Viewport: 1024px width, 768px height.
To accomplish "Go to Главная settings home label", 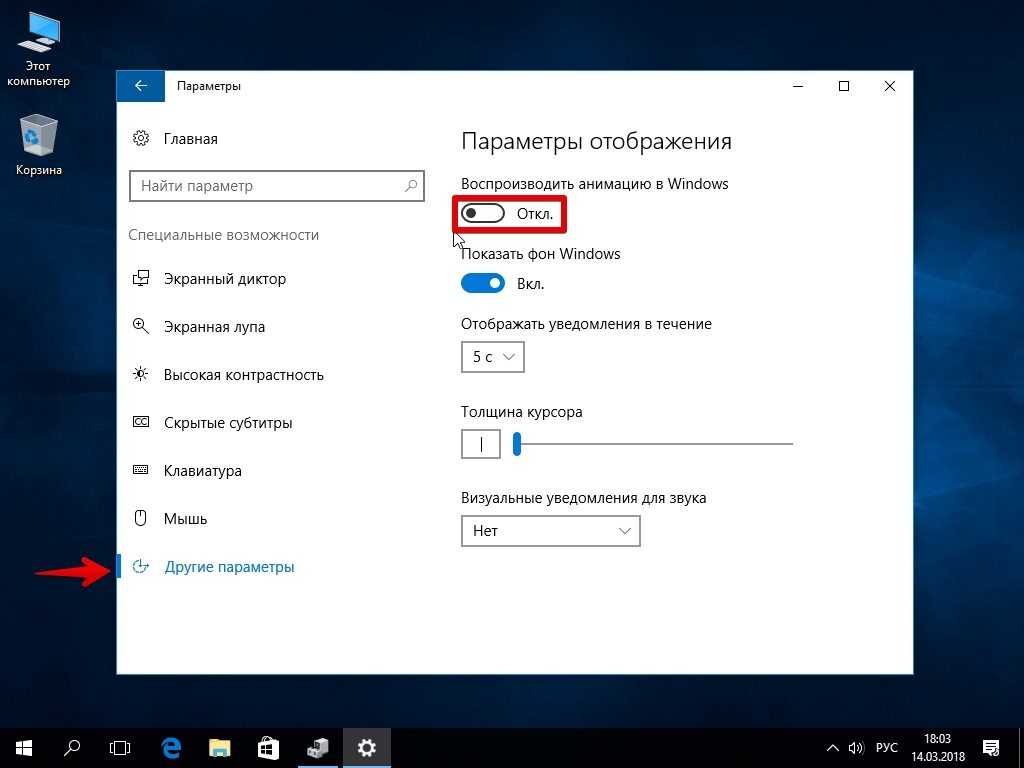I will [x=191, y=139].
